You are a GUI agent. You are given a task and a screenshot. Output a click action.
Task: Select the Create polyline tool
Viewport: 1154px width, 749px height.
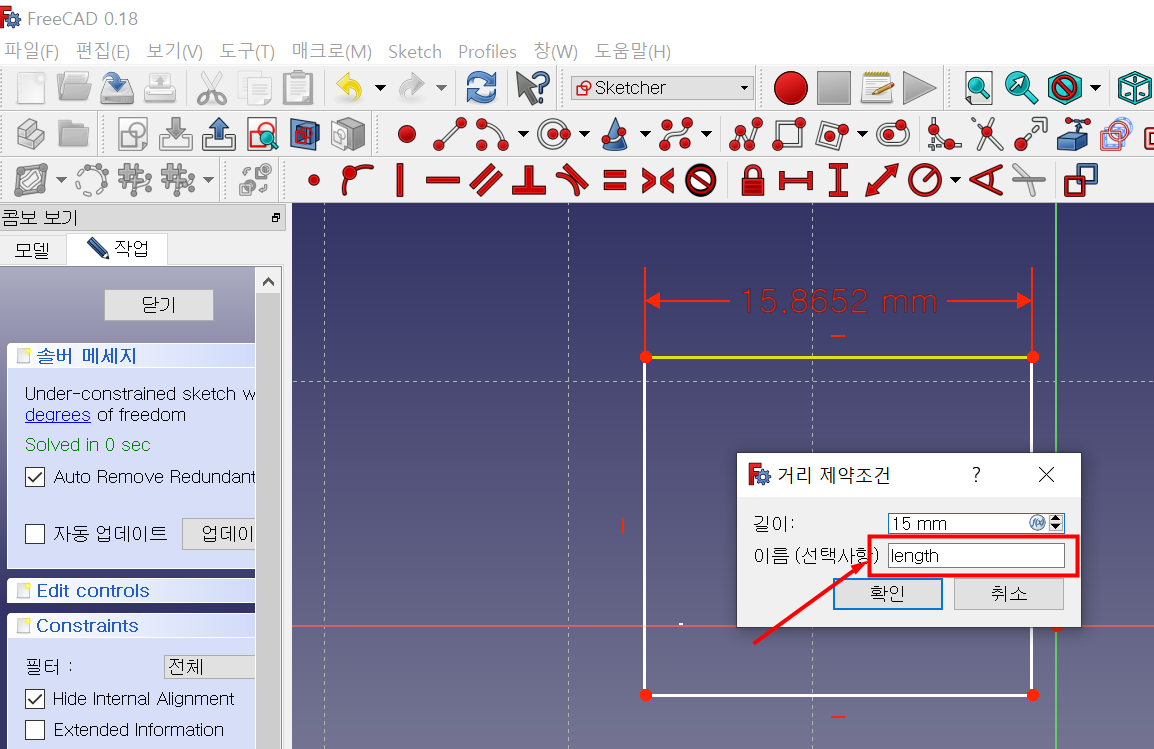click(x=746, y=135)
